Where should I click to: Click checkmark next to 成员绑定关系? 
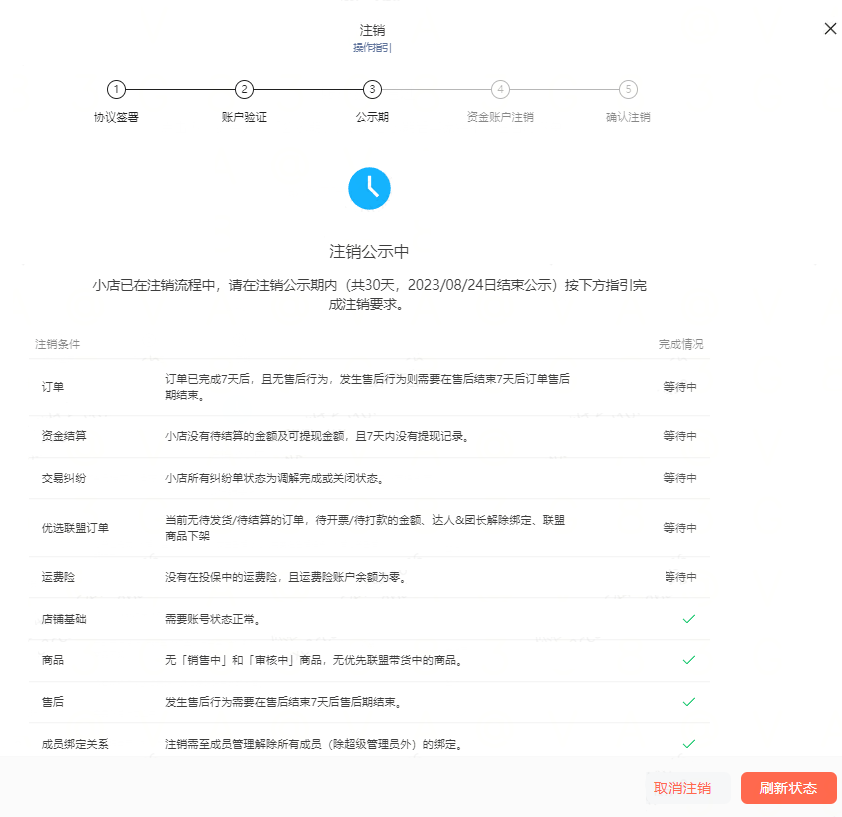click(688, 745)
